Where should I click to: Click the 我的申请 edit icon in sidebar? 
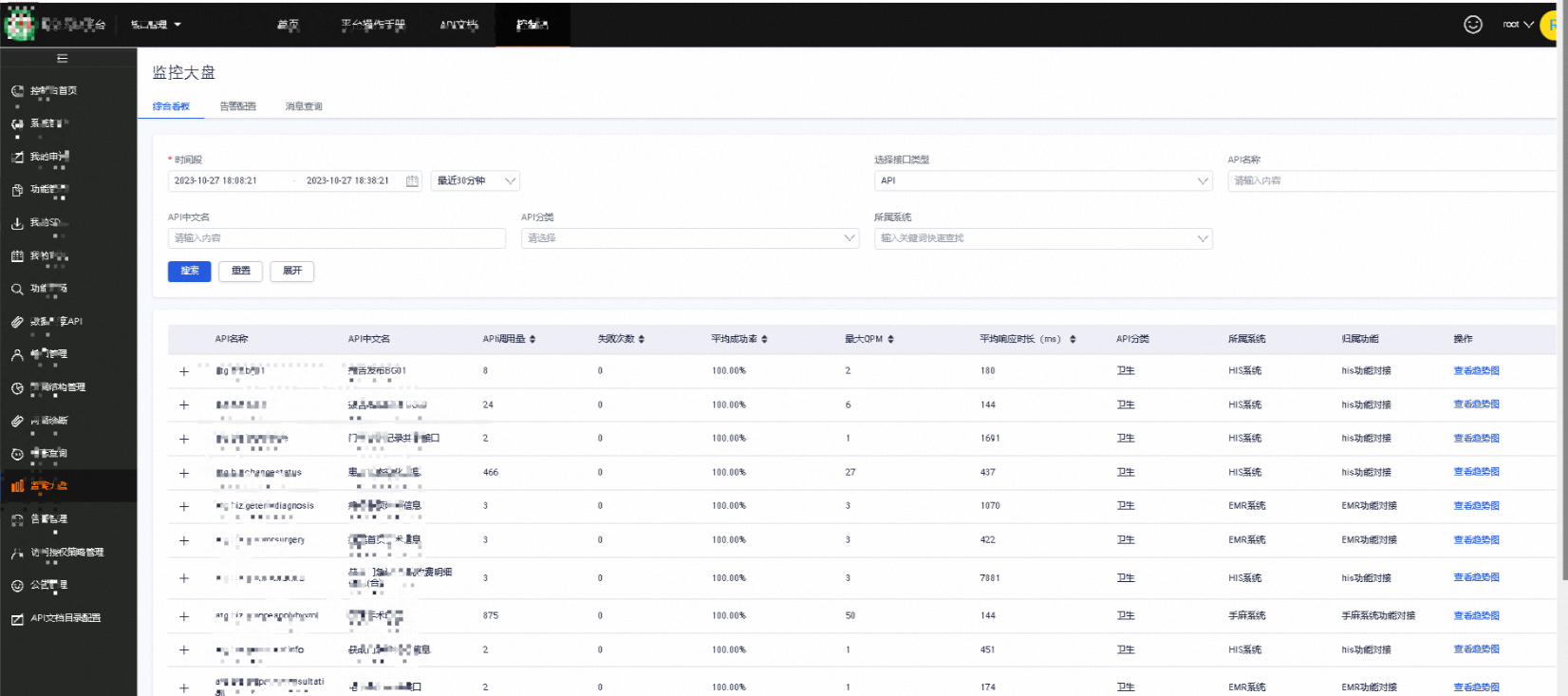click(17, 157)
